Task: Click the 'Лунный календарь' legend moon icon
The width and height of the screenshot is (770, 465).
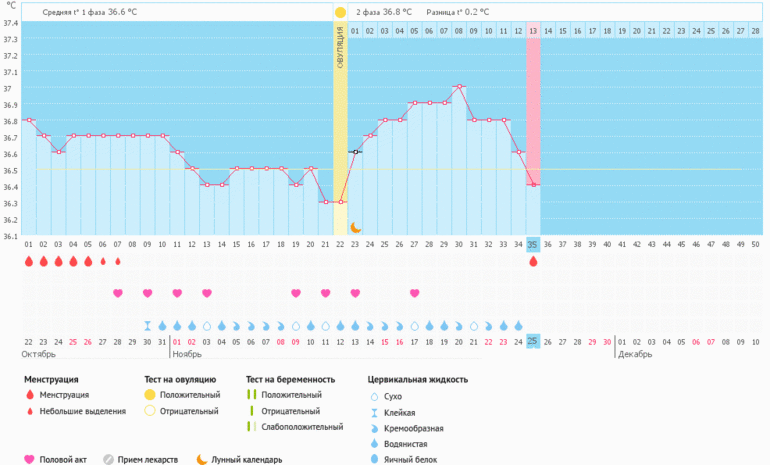Action: (201, 459)
